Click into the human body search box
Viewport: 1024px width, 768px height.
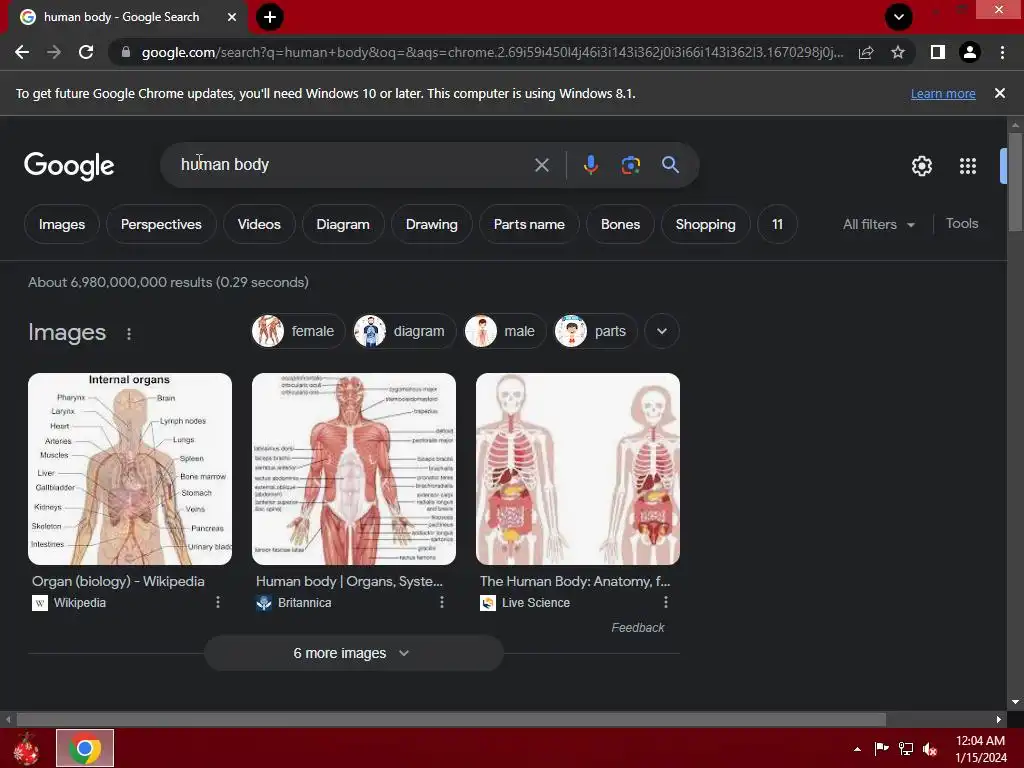tap(353, 165)
